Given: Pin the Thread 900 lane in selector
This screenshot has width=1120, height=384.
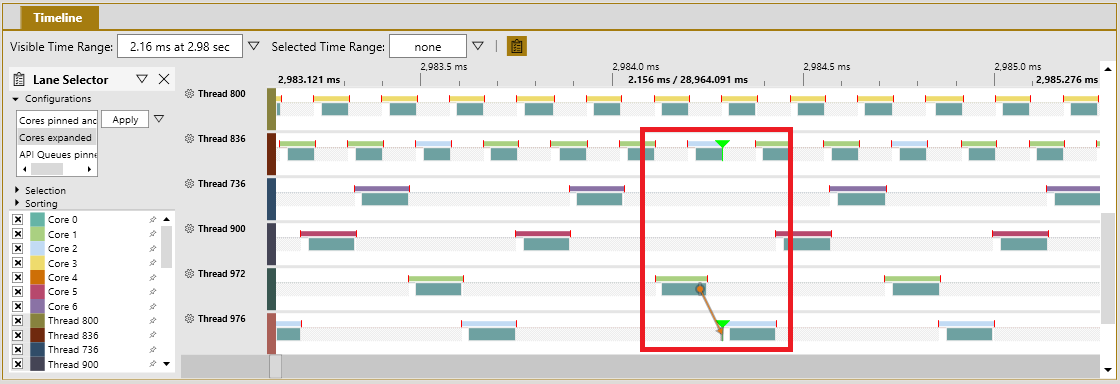Looking at the screenshot, I should 152,364.
